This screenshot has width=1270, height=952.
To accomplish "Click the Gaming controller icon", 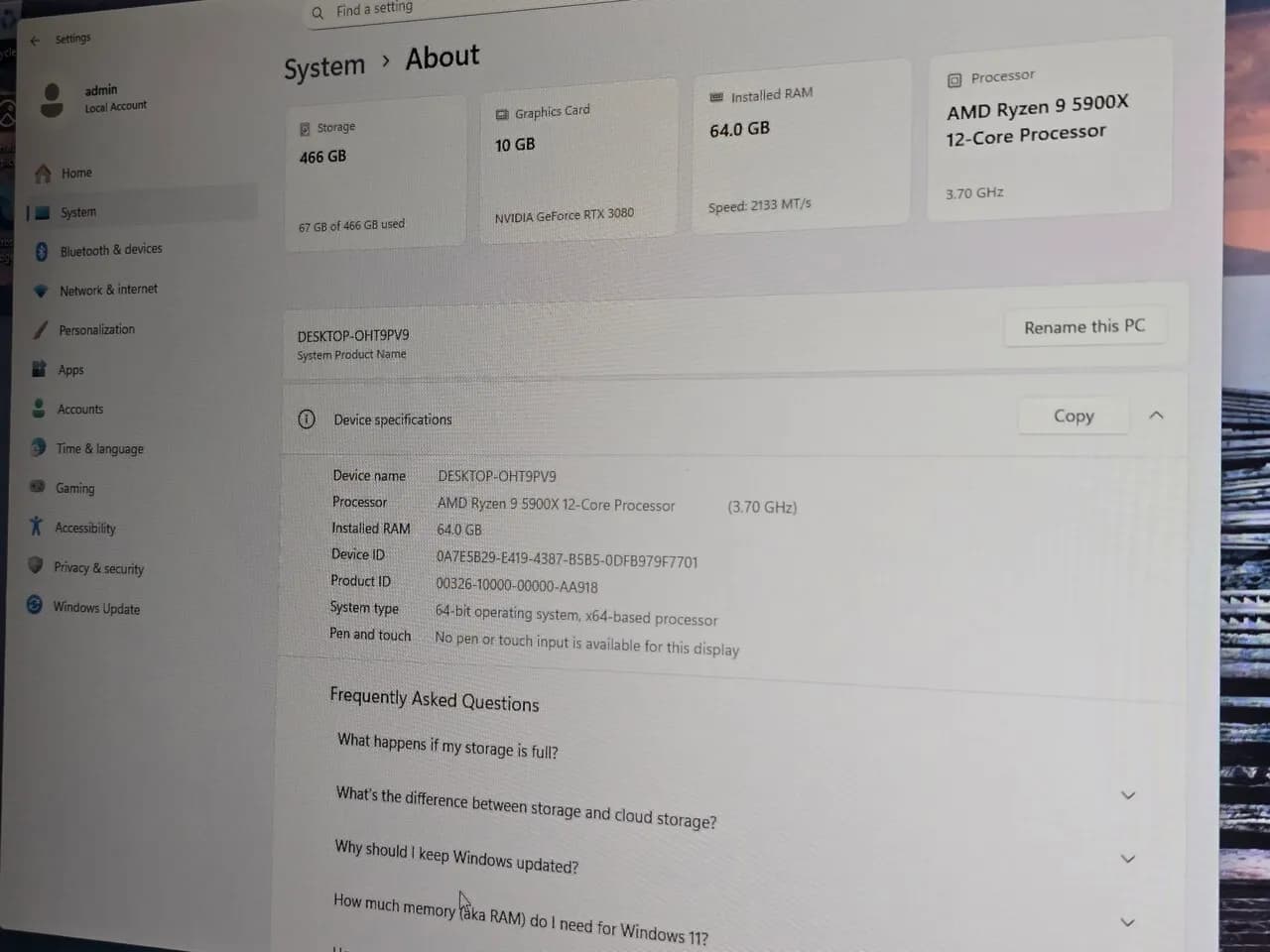I will (x=38, y=487).
